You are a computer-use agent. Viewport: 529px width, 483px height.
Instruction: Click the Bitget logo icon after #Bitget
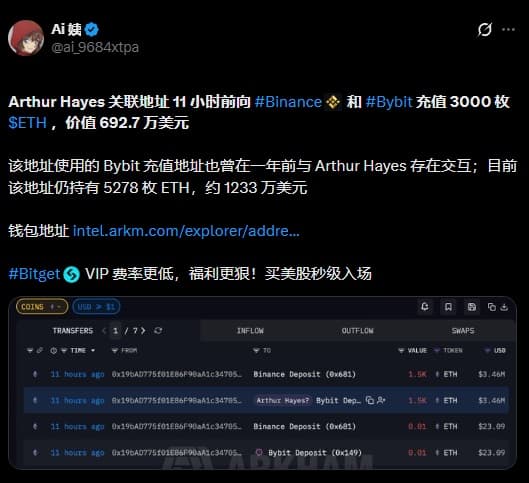[72, 274]
